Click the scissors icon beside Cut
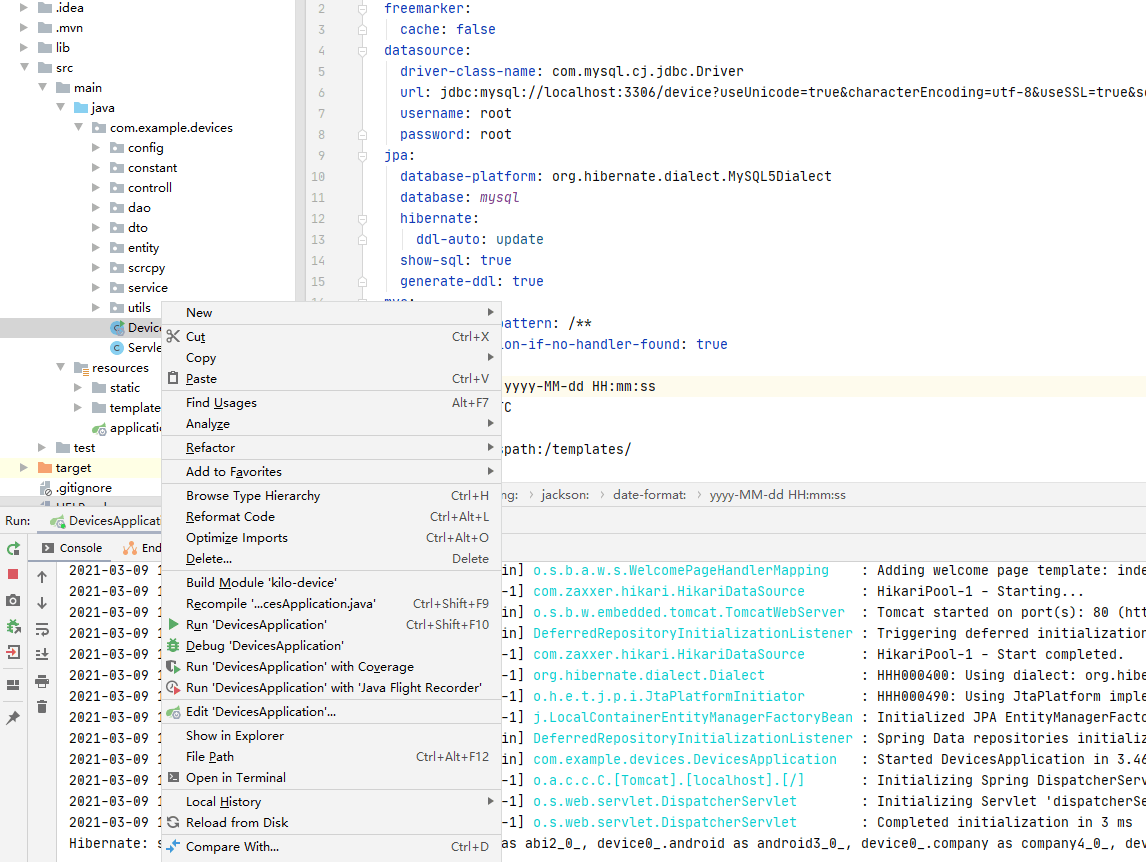Viewport: 1146px width, 862px height. (173, 336)
